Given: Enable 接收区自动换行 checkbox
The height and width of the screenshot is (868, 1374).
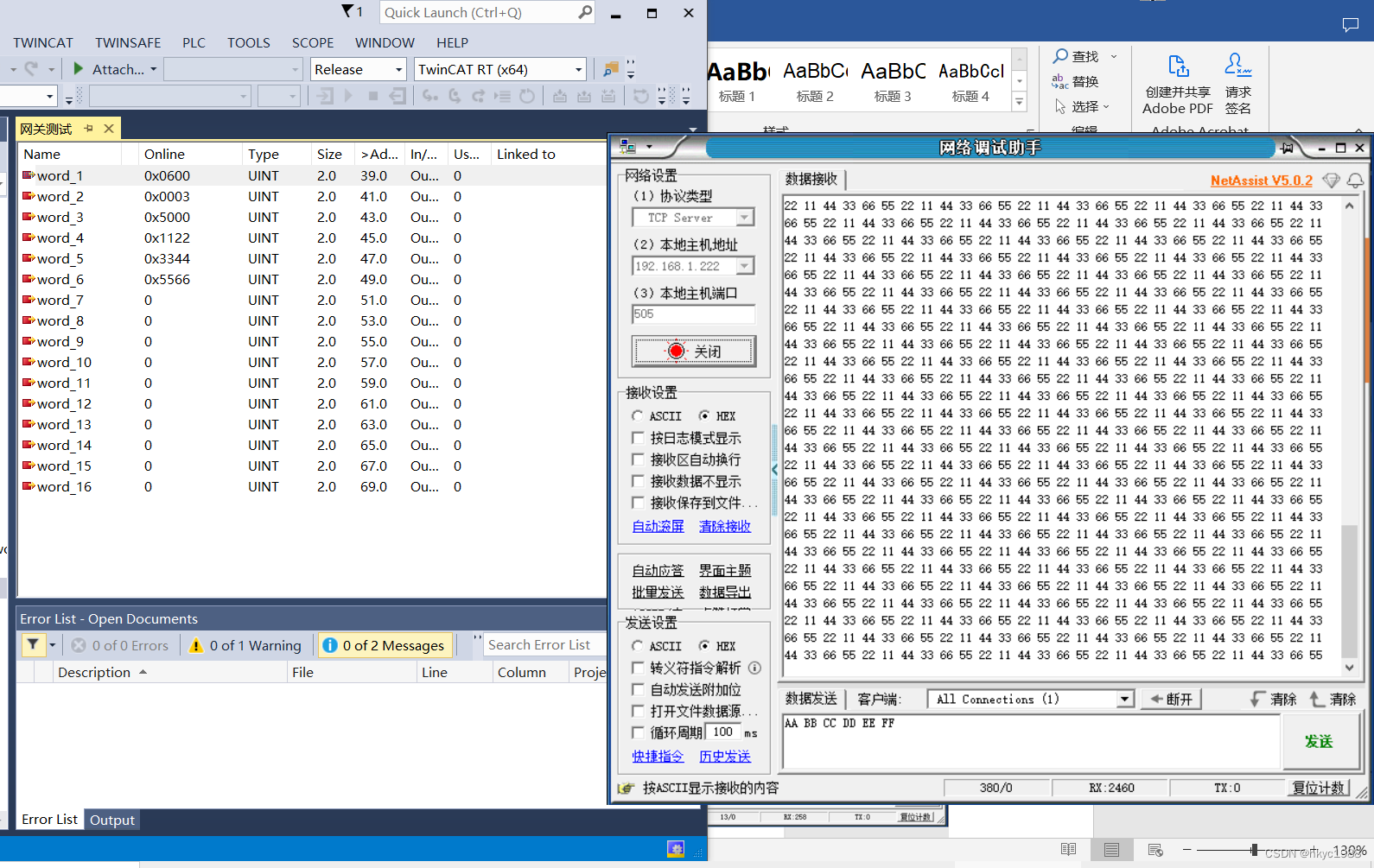Looking at the screenshot, I should click(x=638, y=459).
